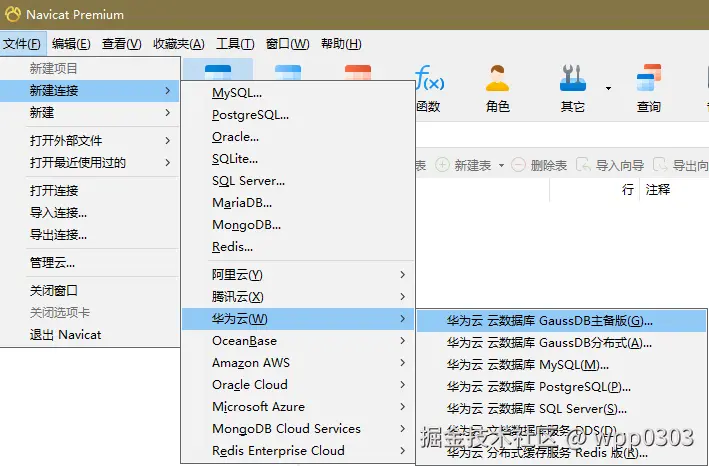Open the 窗口(W) menu

coord(288,44)
